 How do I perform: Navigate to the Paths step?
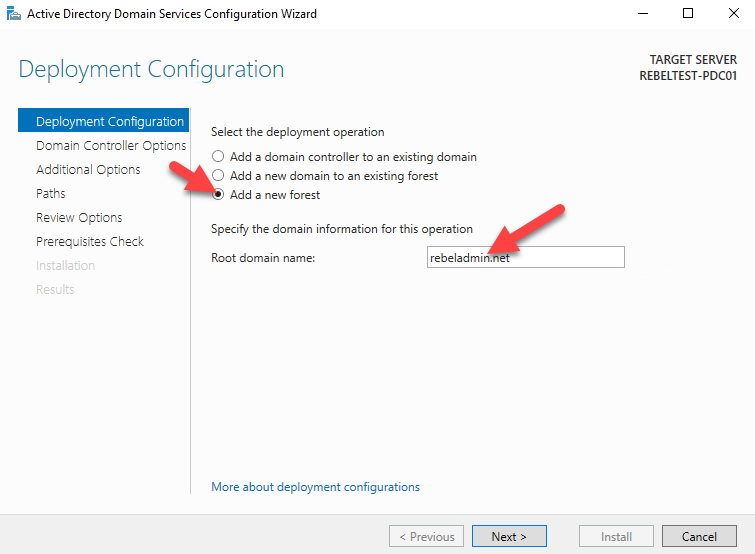coord(51,194)
